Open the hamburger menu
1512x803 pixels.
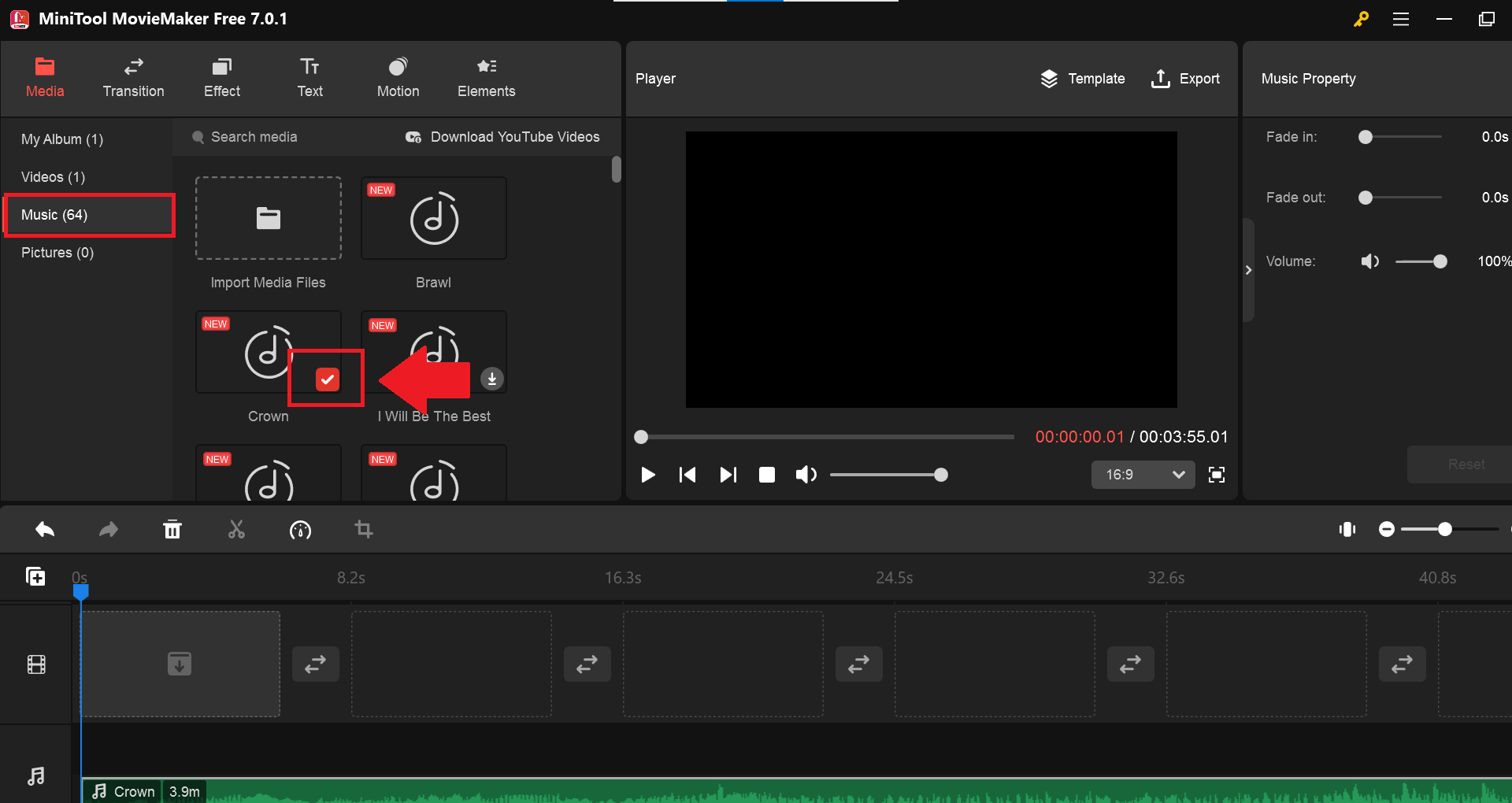coord(1401,19)
